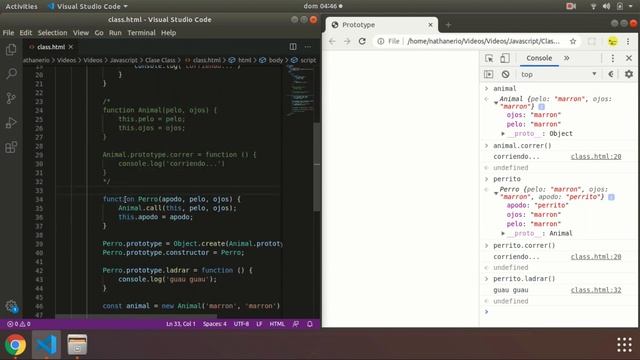The height and width of the screenshot is (360, 640).
Task: Clear the console
Action: [506, 74]
